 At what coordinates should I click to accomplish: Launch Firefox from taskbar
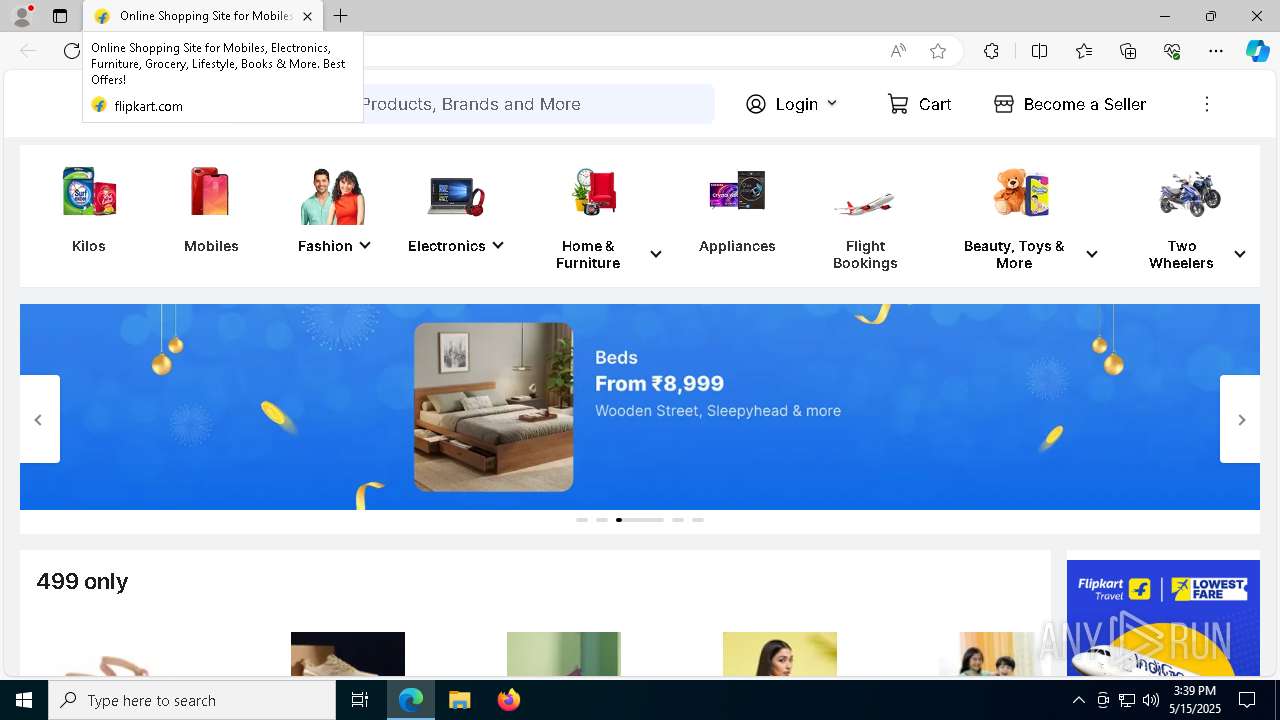pyautogui.click(x=509, y=700)
